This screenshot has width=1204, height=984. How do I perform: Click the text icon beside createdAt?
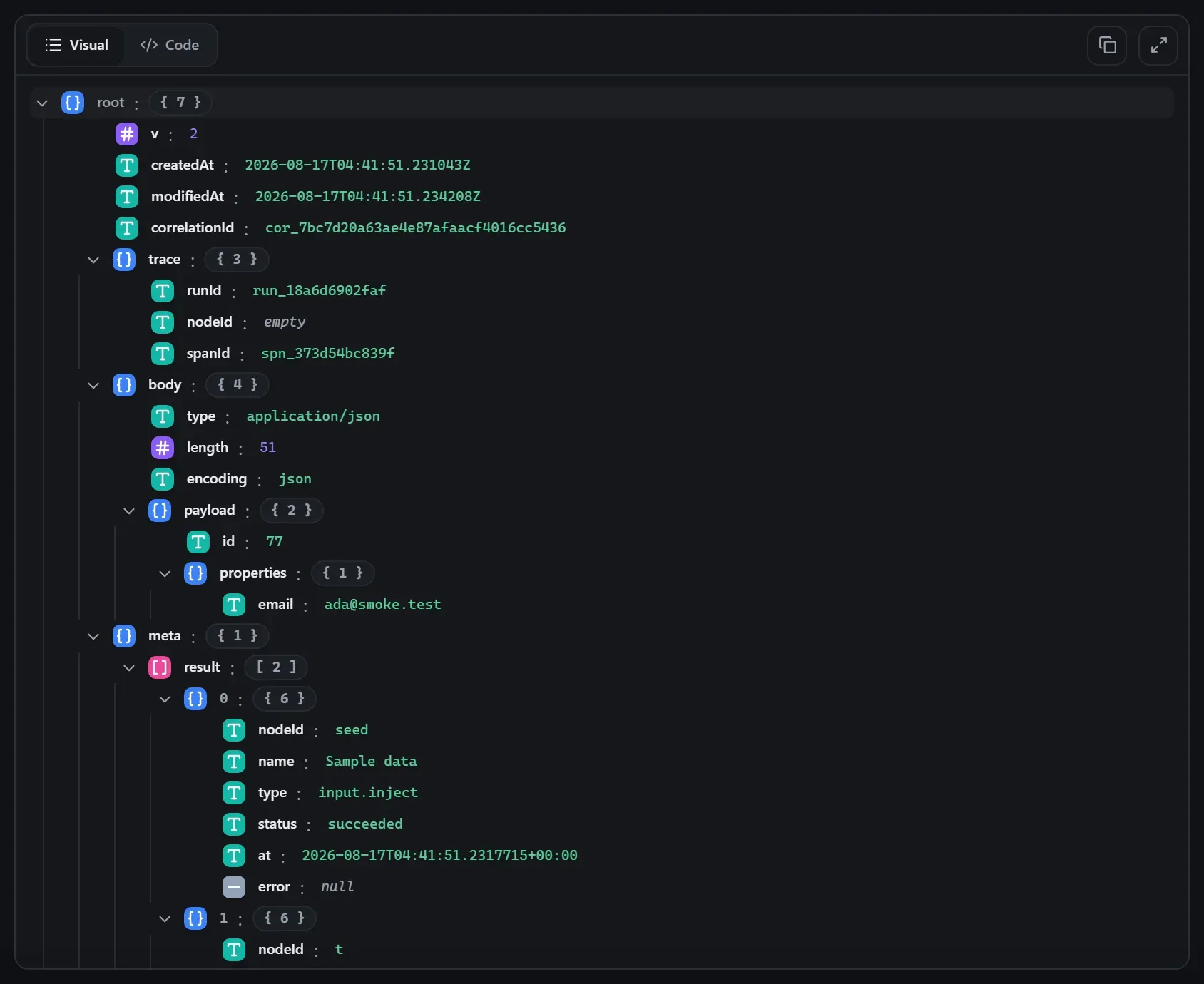coord(127,165)
